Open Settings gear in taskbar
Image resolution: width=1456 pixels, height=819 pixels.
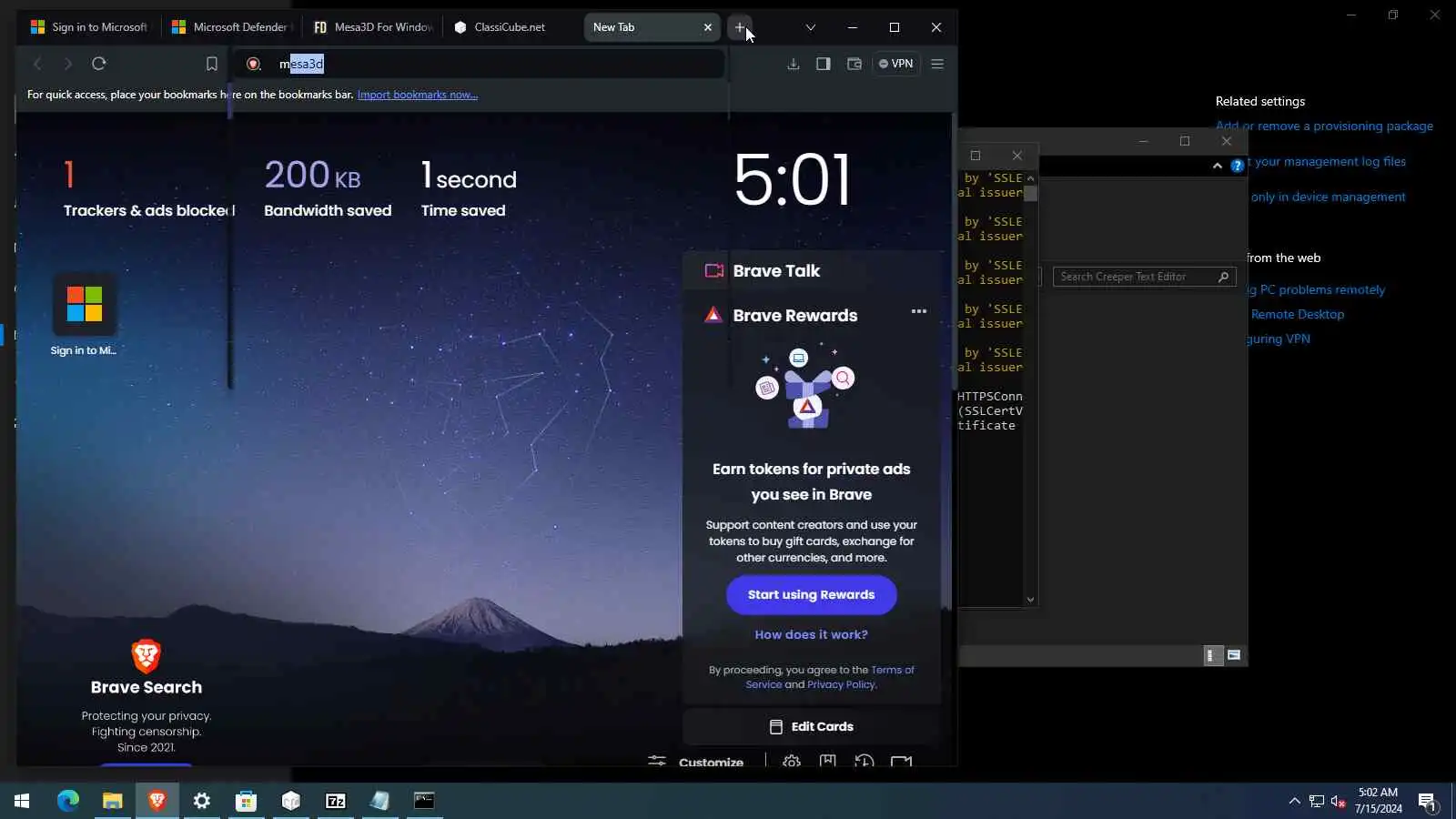[202, 801]
